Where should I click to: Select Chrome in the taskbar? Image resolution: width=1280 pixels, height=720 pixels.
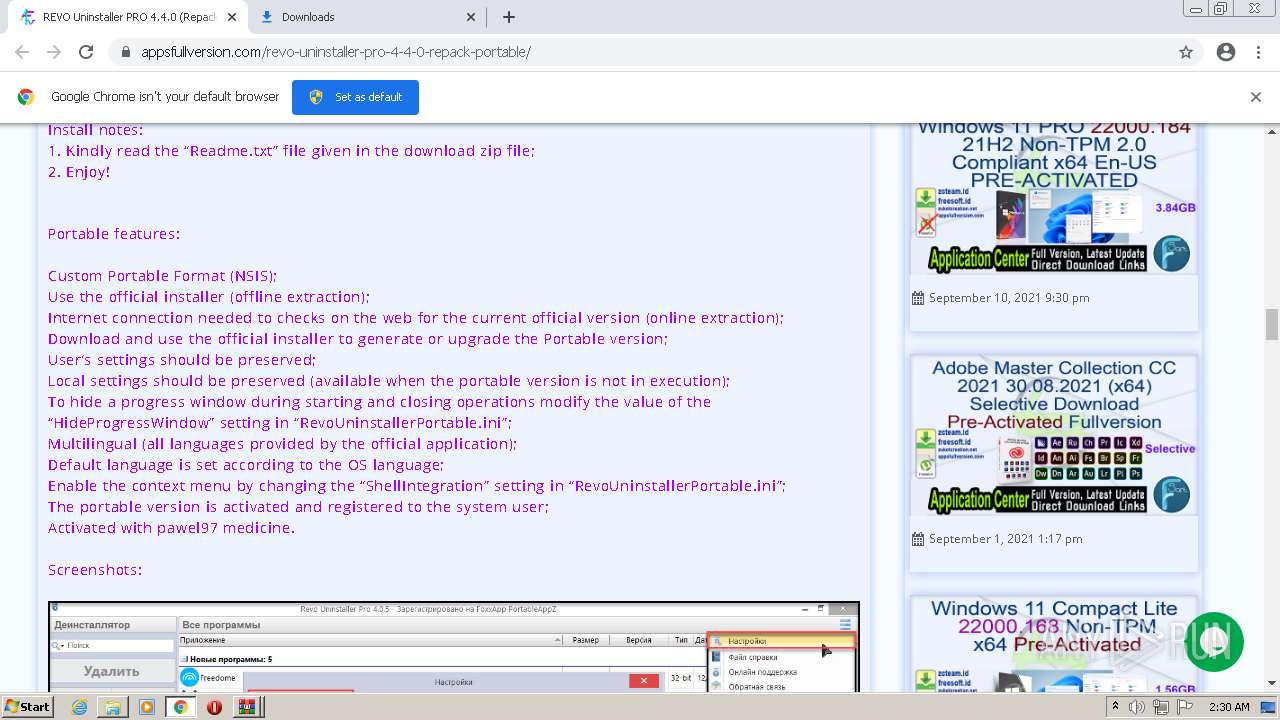tap(181, 707)
